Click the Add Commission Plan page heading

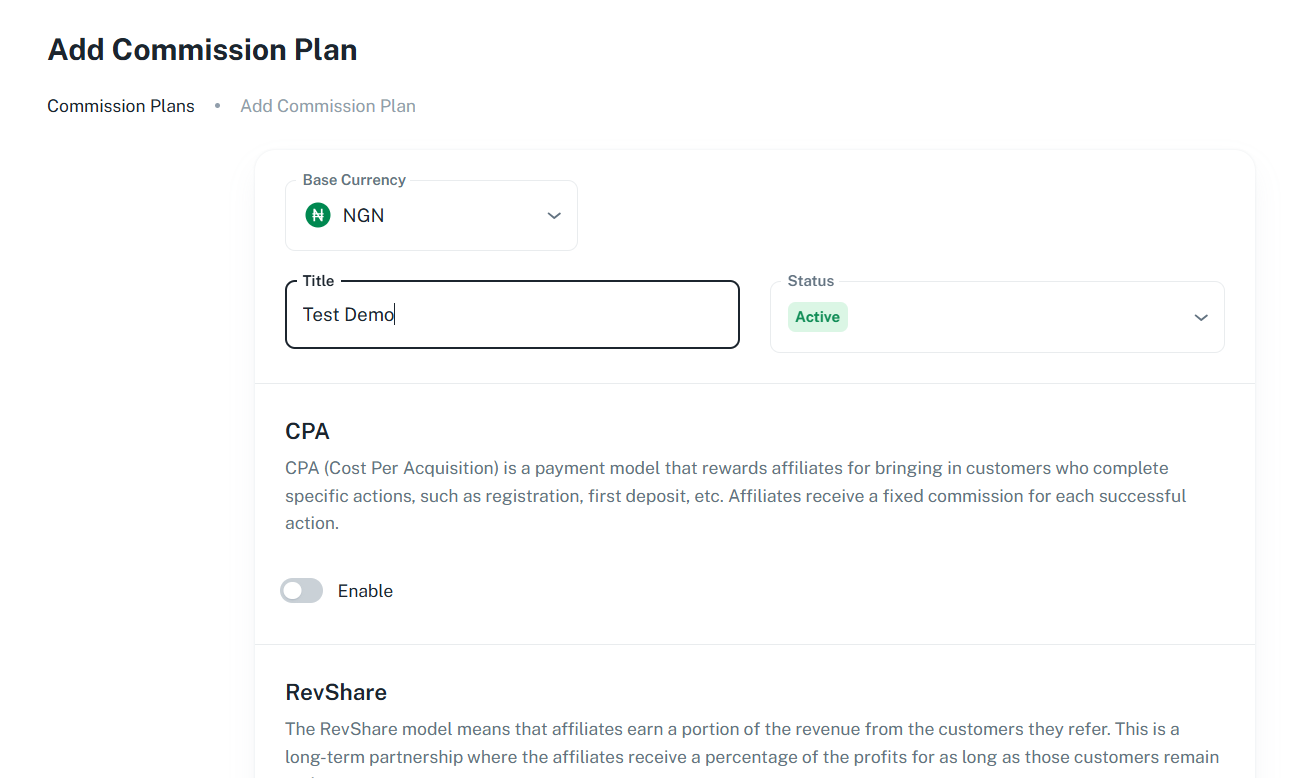point(202,50)
